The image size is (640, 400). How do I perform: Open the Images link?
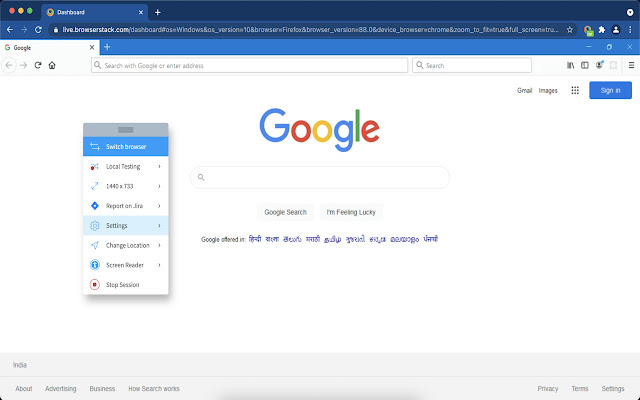(x=548, y=91)
